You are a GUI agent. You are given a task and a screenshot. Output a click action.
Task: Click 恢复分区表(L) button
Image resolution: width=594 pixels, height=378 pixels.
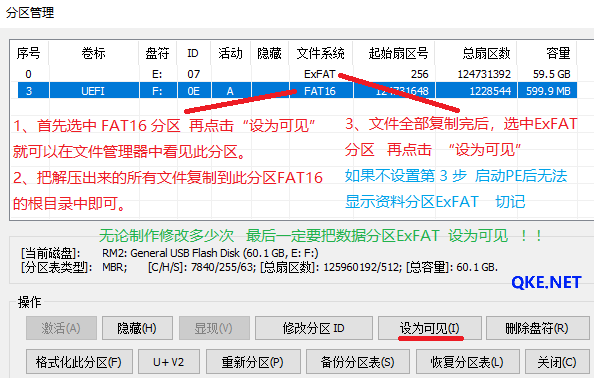[x=467, y=362]
